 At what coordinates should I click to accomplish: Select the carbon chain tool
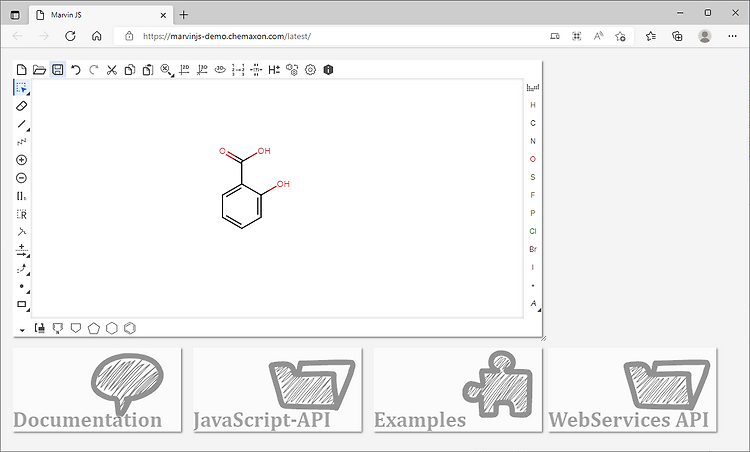click(x=22, y=142)
